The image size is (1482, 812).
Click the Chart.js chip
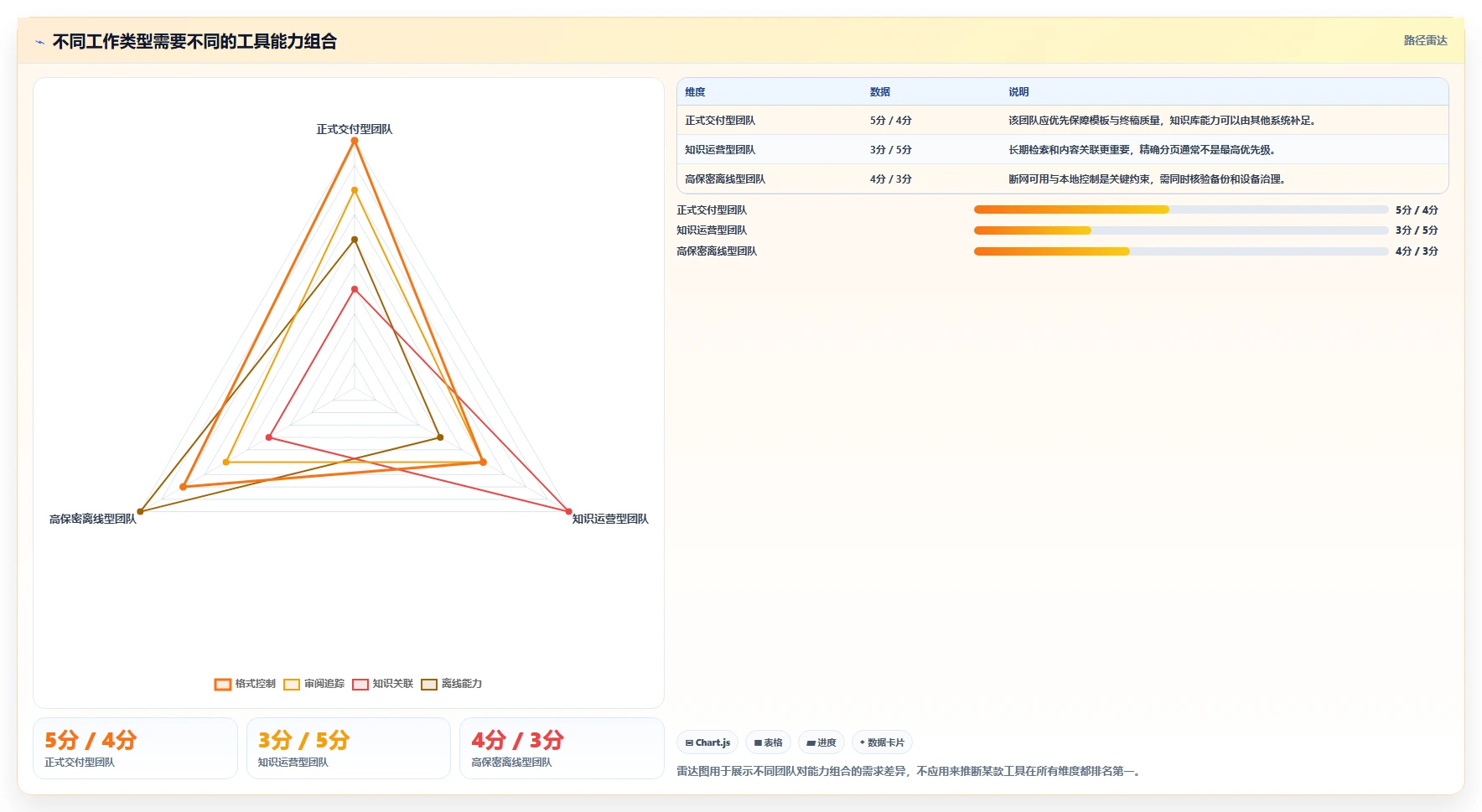click(707, 742)
